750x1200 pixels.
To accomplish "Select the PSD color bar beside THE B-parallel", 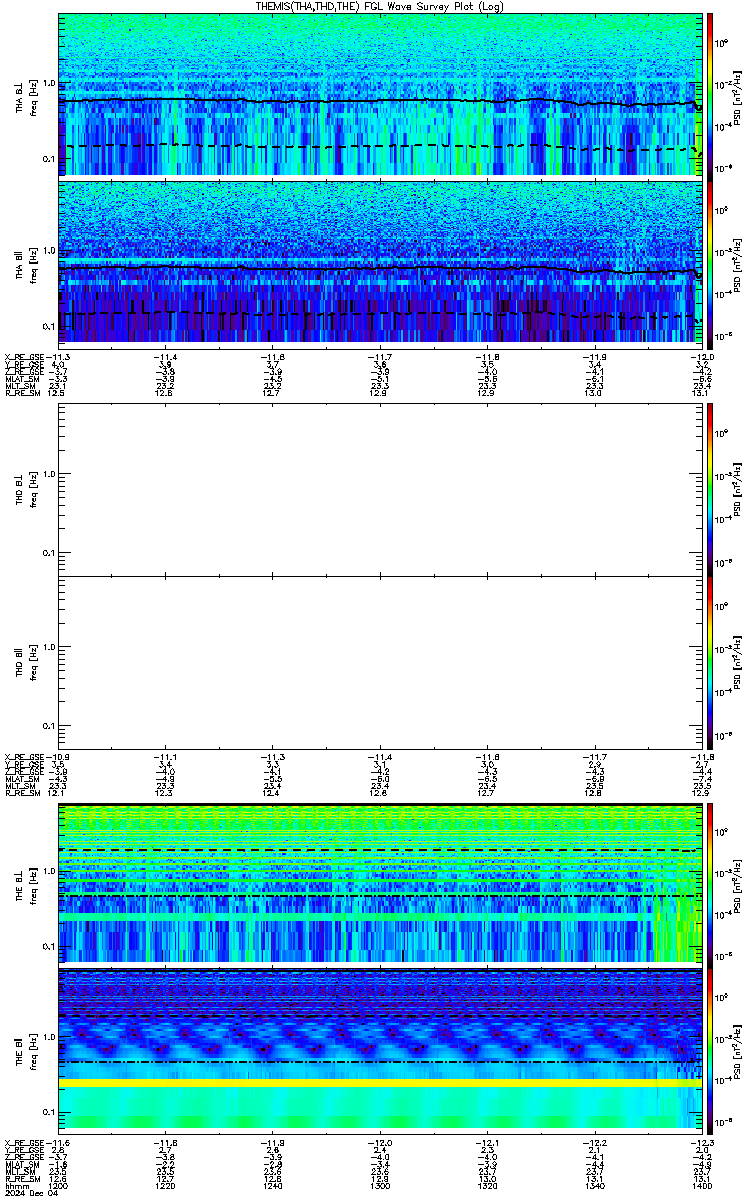I will click(x=710, y=1053).
